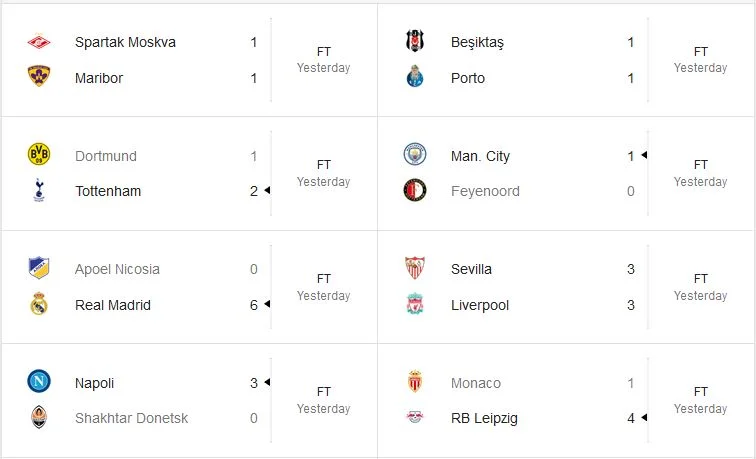This screenshot has width=756, height=459.
Task: Click the Real Madrid crest
Action: (39, 305)
